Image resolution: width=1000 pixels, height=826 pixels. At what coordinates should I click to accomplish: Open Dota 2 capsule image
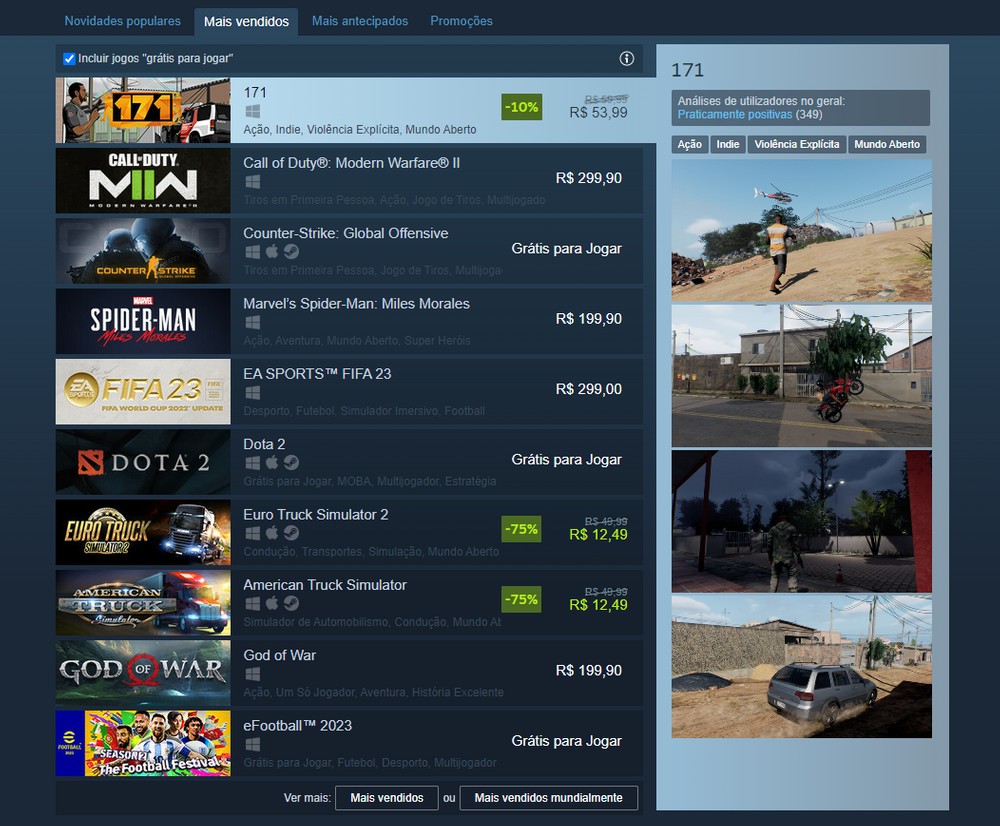[143, 462]
